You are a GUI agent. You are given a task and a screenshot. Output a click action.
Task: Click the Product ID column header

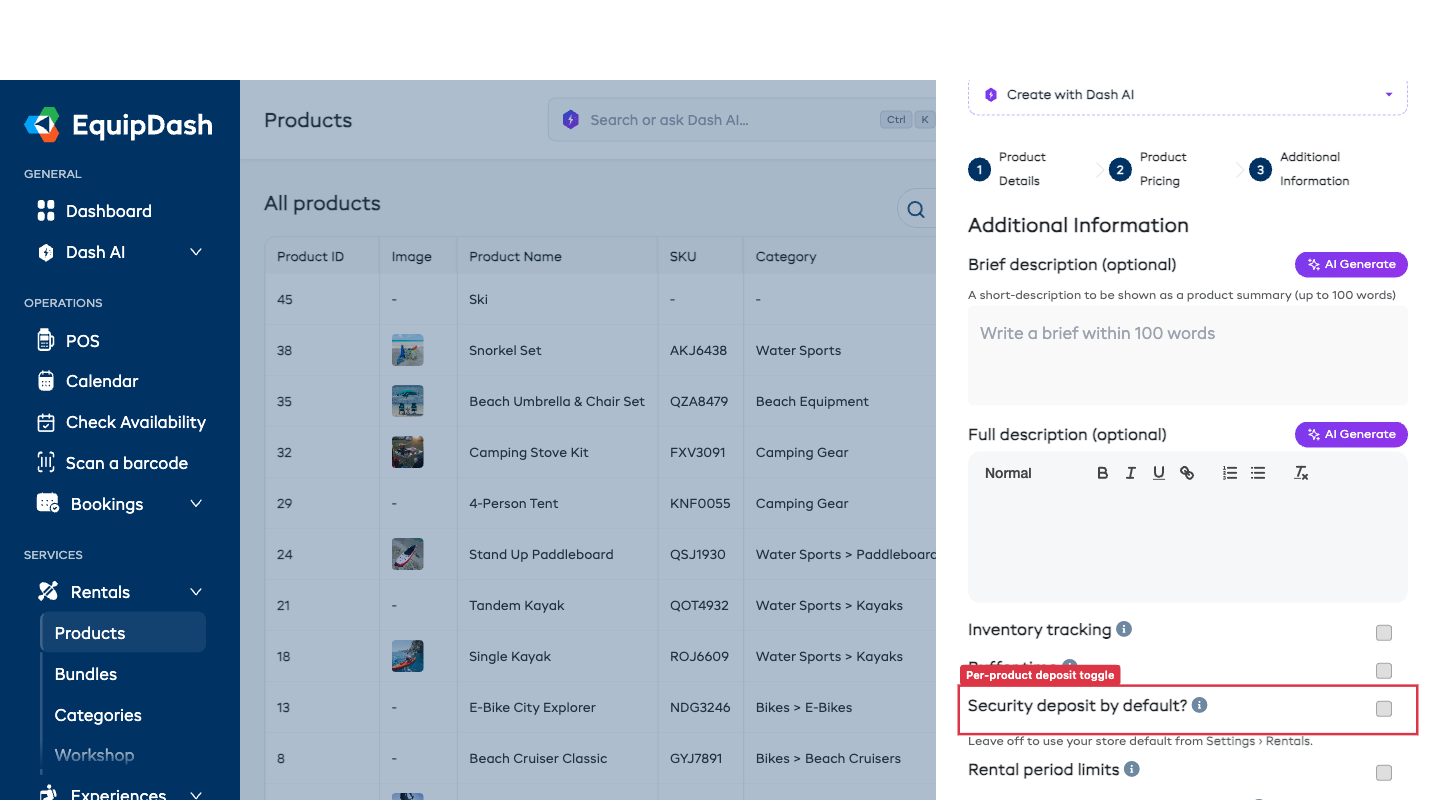point(310,256)
